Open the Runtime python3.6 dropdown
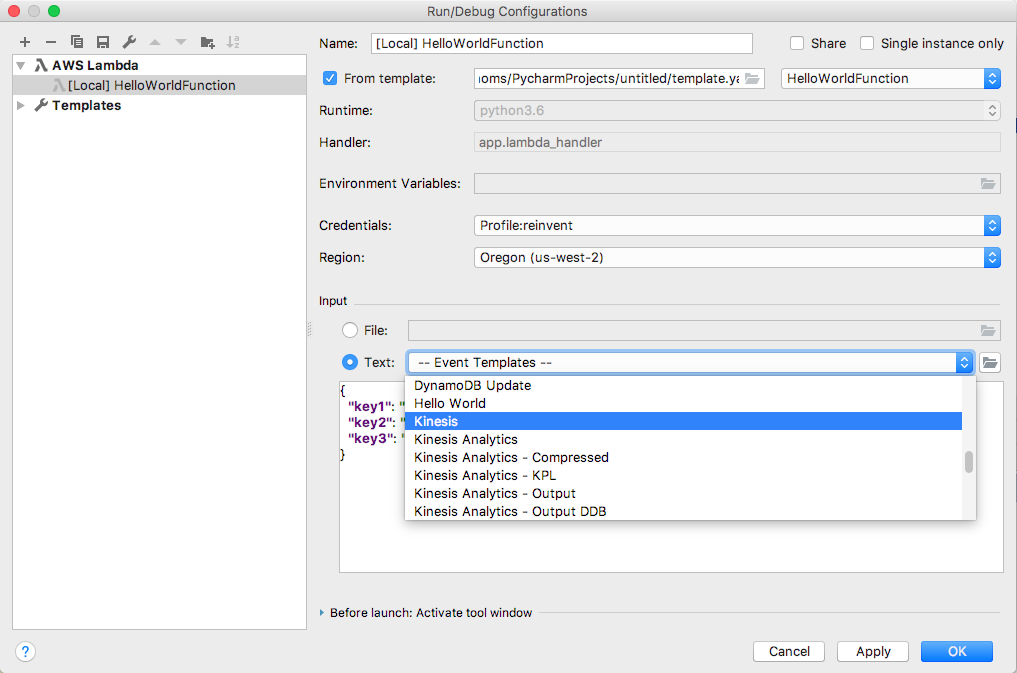This screenshot has width=1017, height=673. (737, 110)
